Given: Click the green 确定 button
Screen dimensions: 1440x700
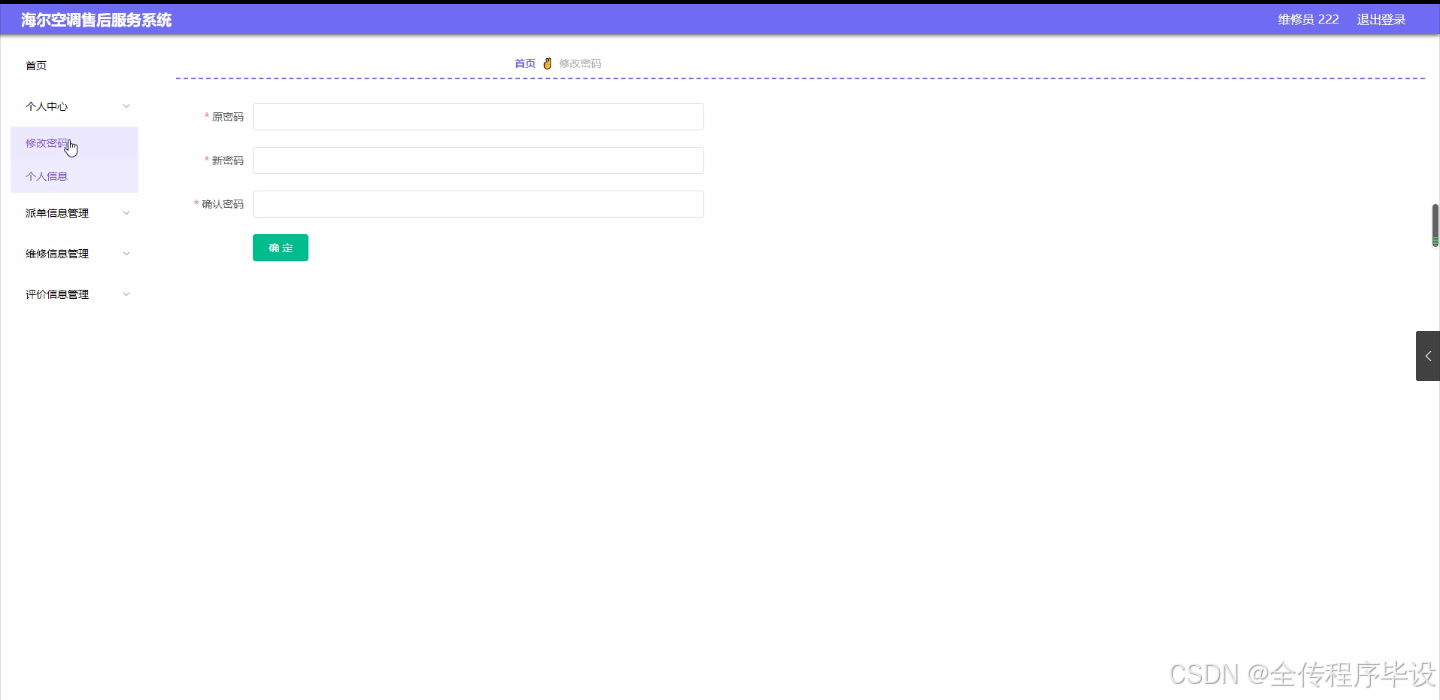Looking at the screenshot, I should click(x=280, y=247).
